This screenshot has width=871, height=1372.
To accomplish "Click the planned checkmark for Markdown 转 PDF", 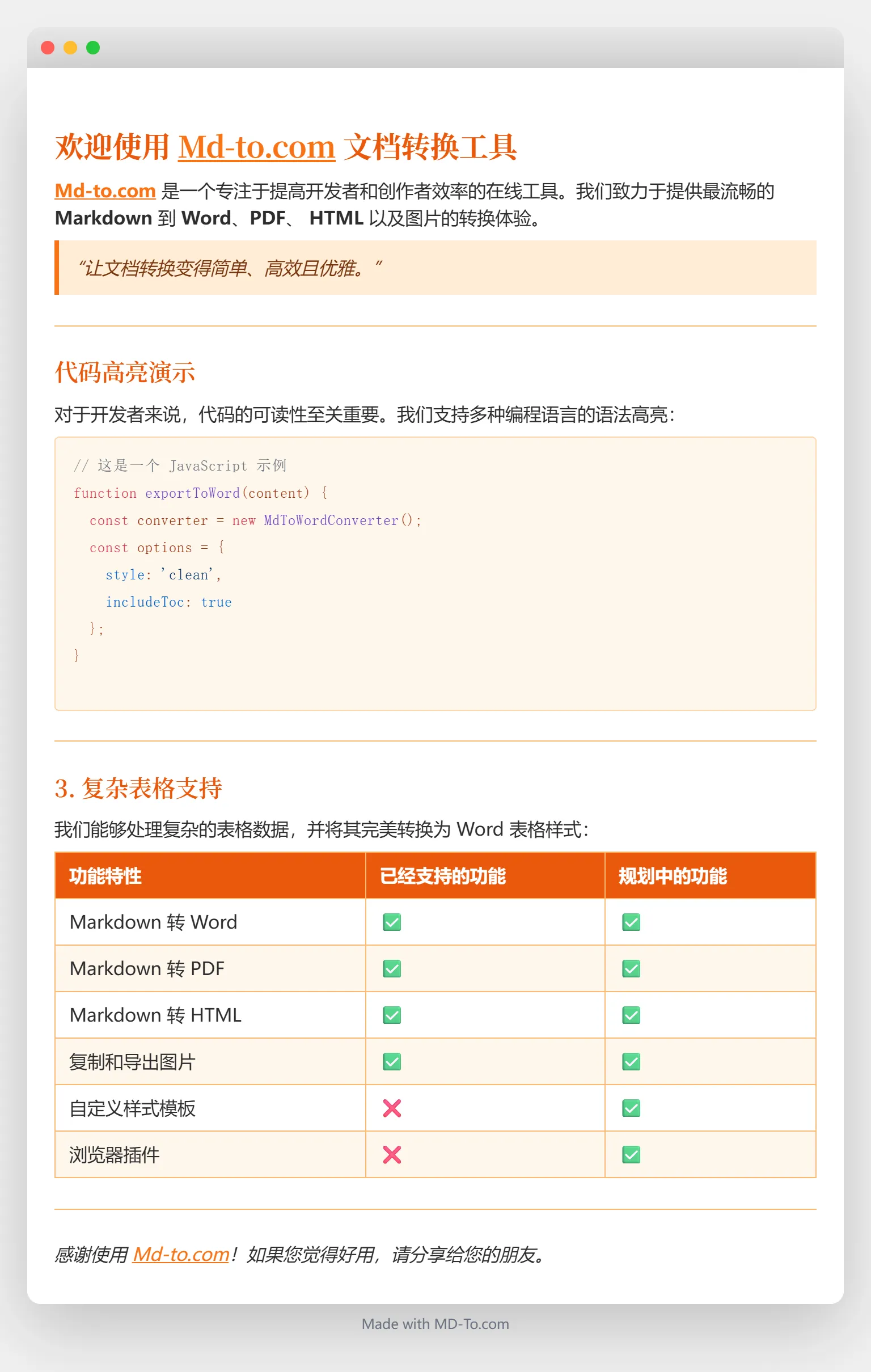I will (x=631, y=968).
